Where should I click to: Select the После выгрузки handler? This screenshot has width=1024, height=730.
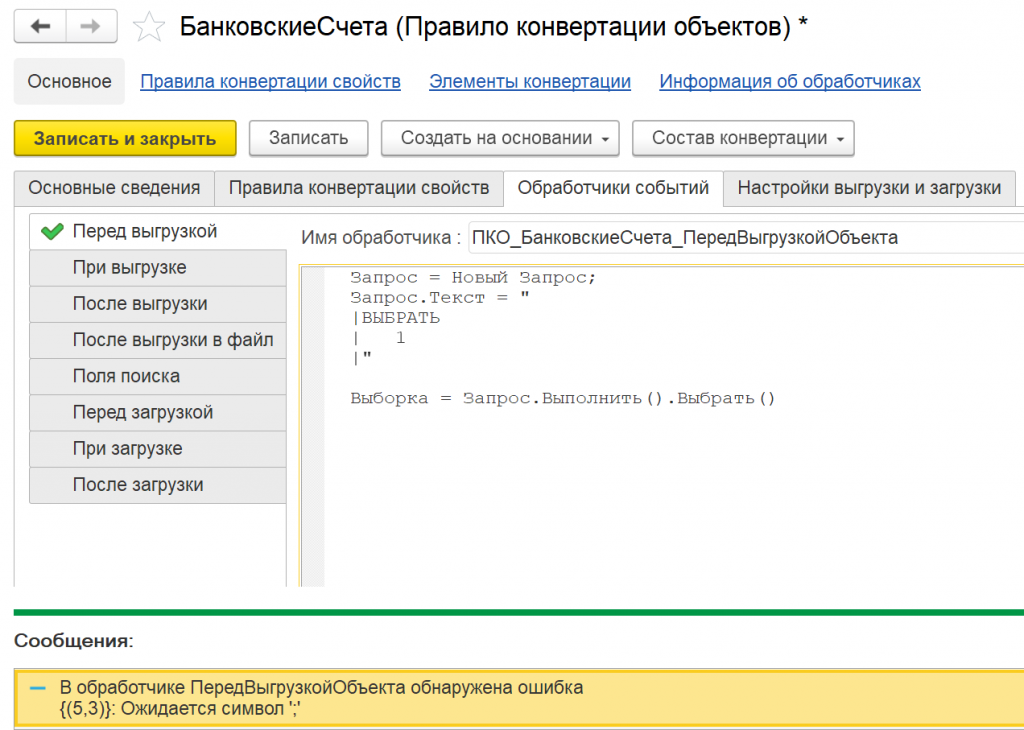pos(157,304)
